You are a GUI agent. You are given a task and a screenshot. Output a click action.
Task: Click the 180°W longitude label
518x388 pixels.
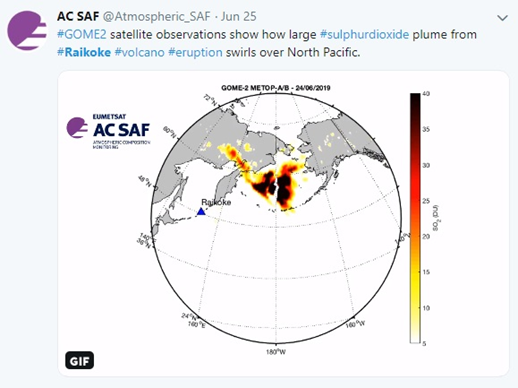(276, 352)
